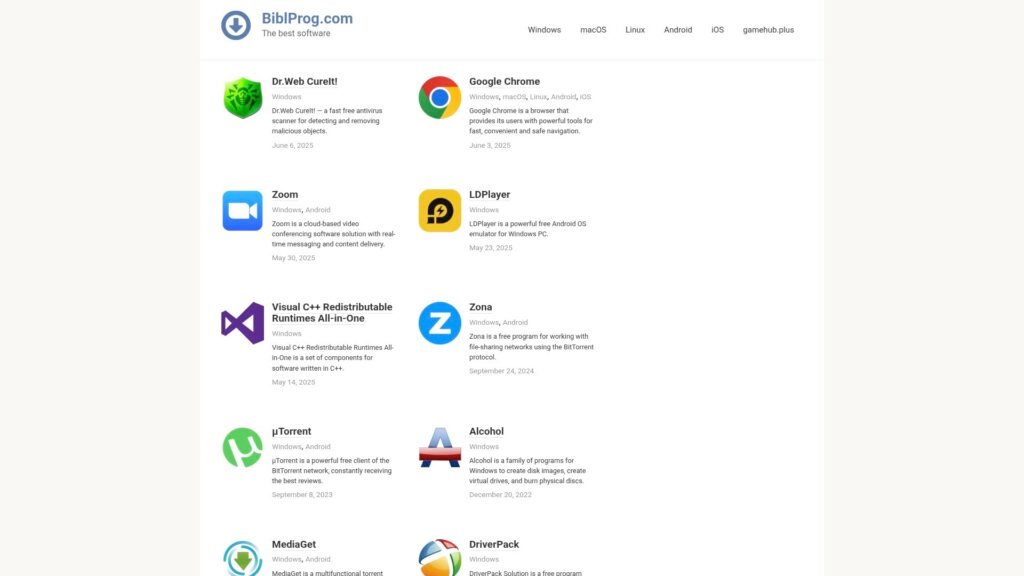Viewport: 1024px width, 576px height.
Task: Click the "September 24, 2024" date text
Action: click(x=502, y=371)
